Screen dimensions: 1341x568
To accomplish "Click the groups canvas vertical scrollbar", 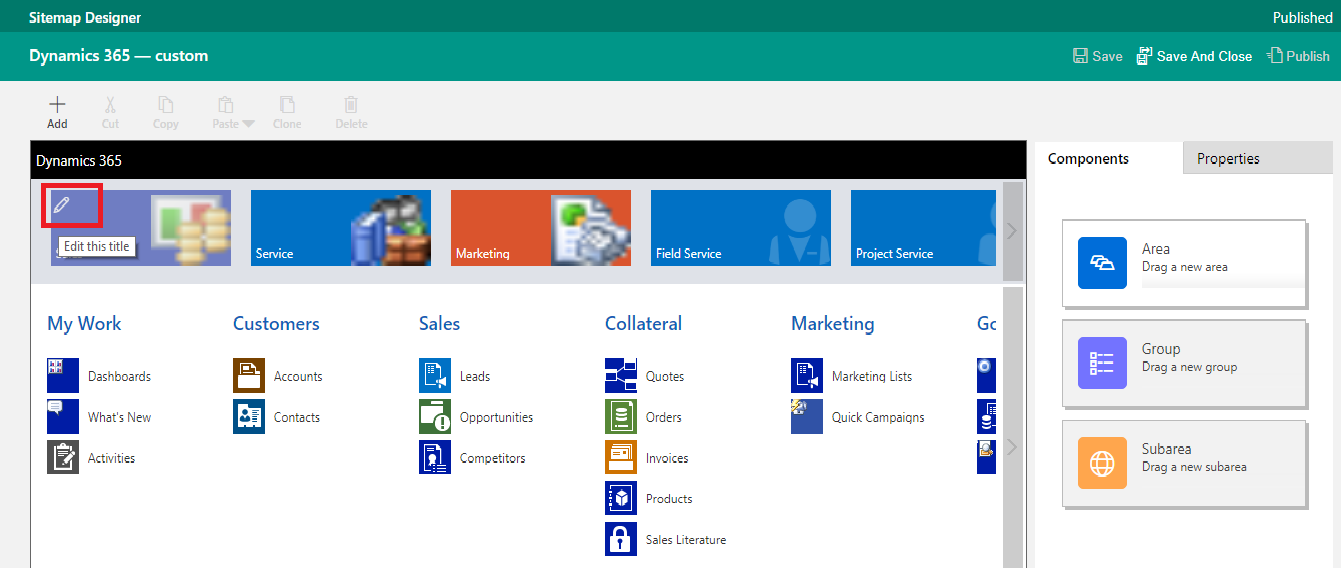I will [1012, 427].
